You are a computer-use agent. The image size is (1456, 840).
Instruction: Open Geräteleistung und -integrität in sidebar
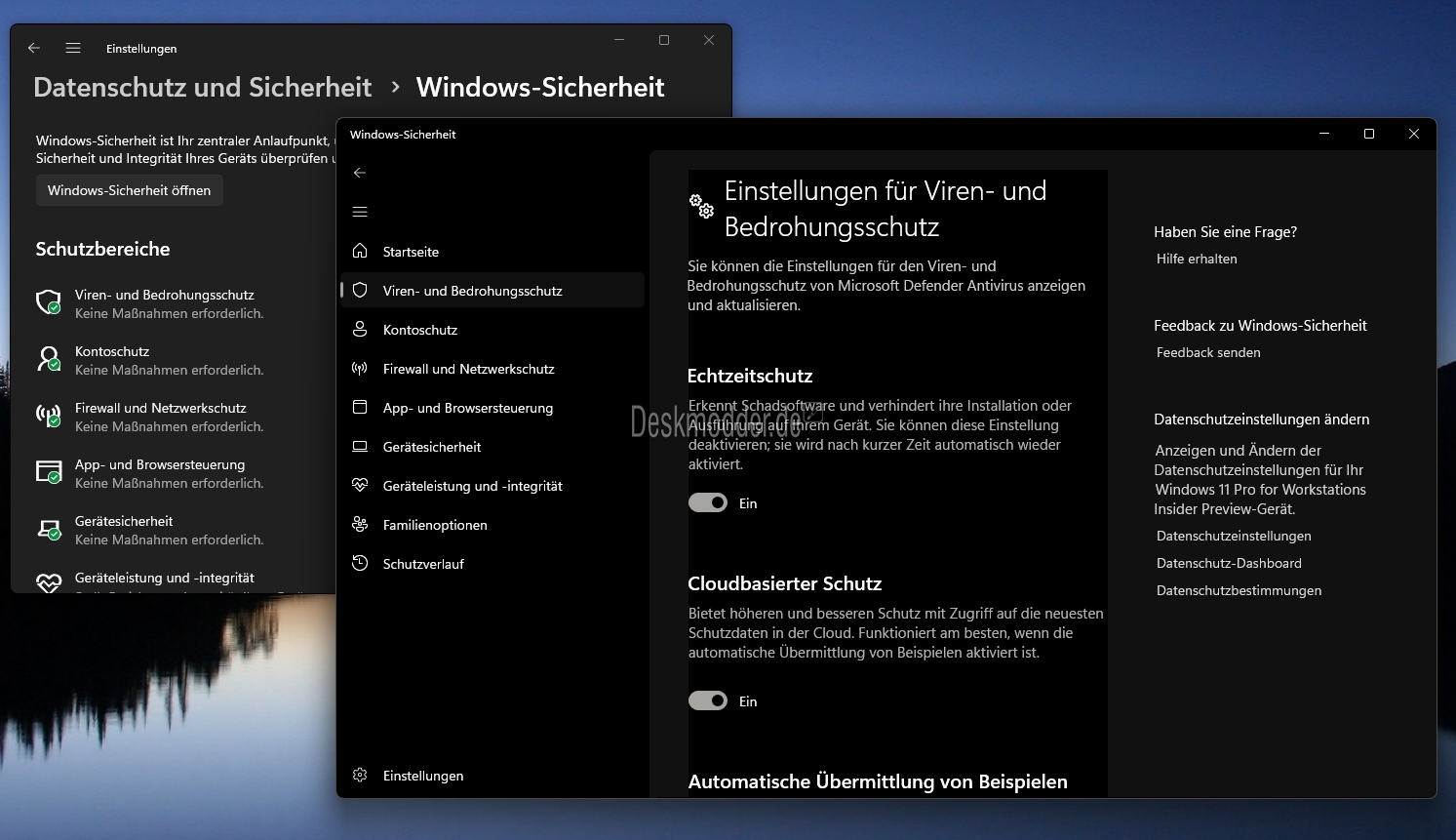[492, 486]
